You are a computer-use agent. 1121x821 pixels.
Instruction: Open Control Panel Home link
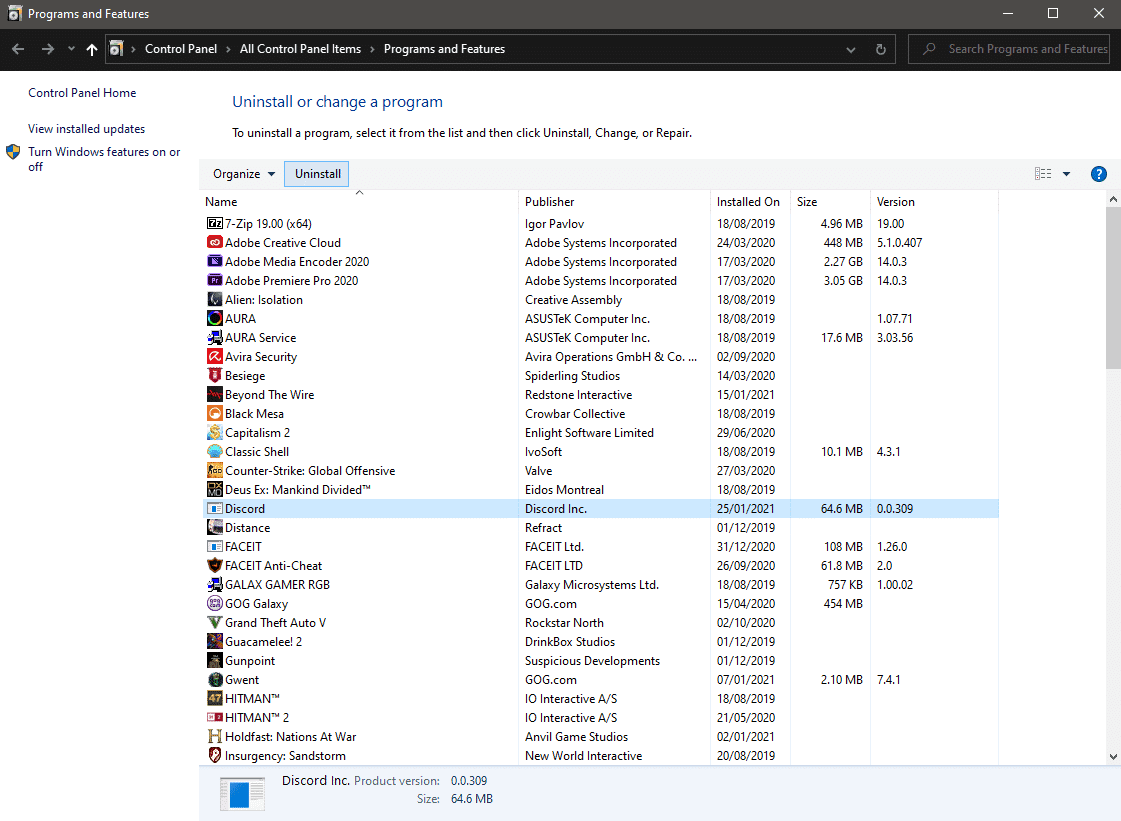point(82,93)
